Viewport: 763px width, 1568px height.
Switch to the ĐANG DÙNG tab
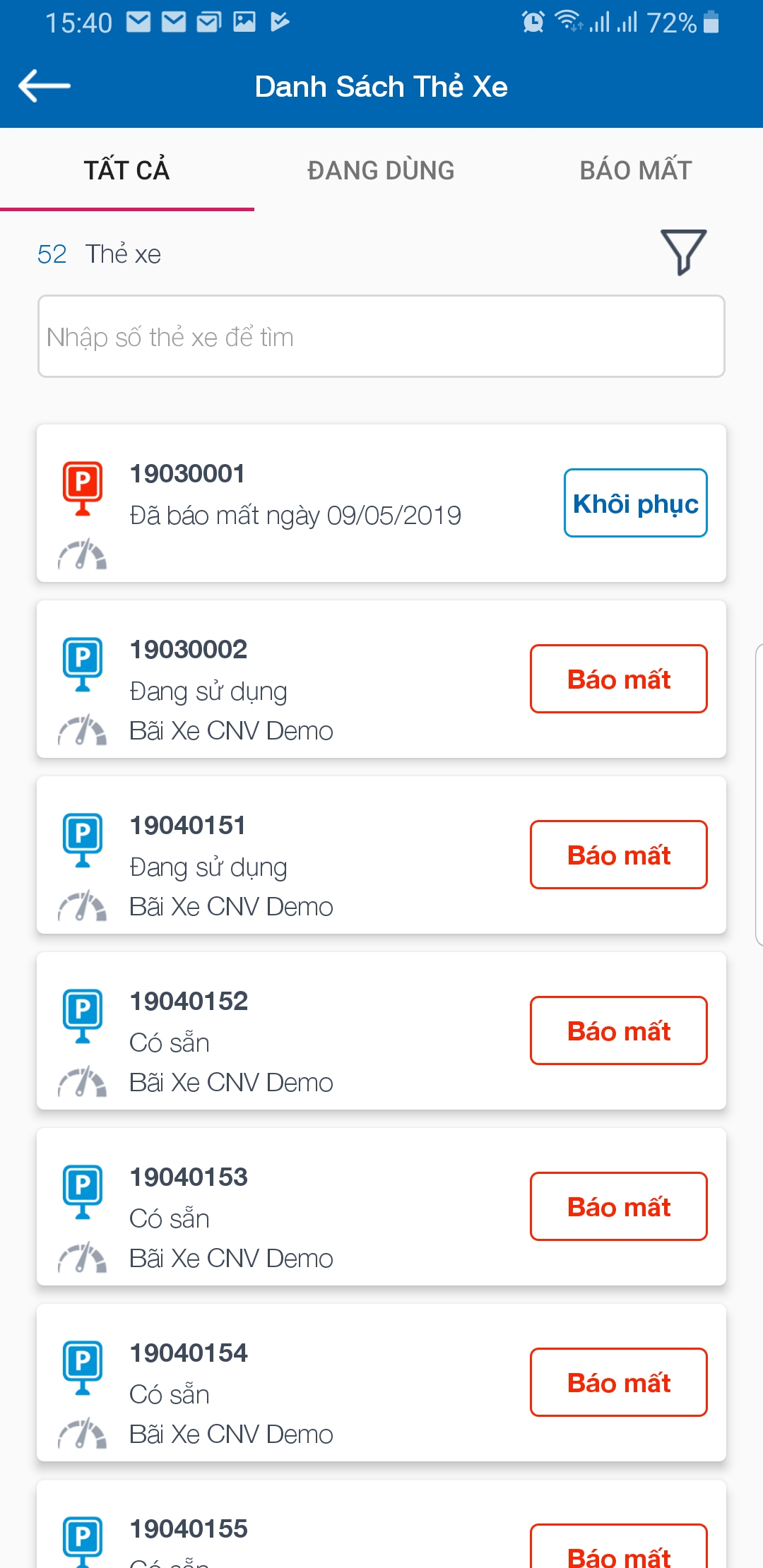[x=381, y=170]
